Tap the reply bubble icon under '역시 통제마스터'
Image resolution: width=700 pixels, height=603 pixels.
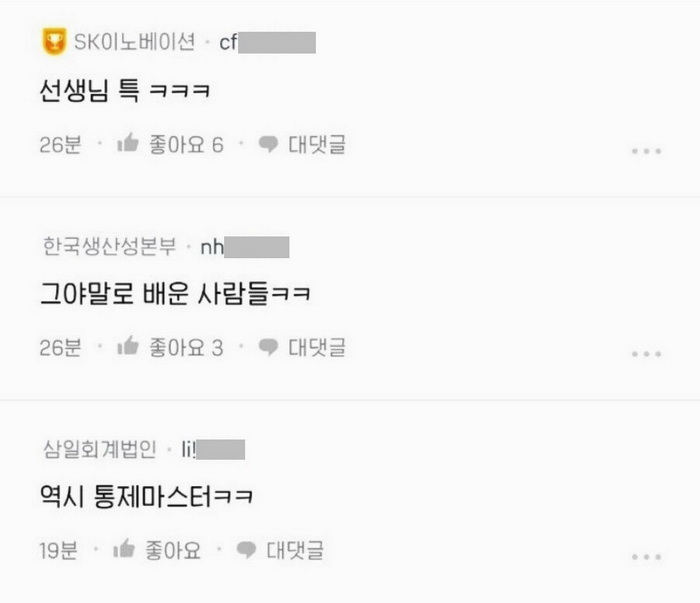246,550
